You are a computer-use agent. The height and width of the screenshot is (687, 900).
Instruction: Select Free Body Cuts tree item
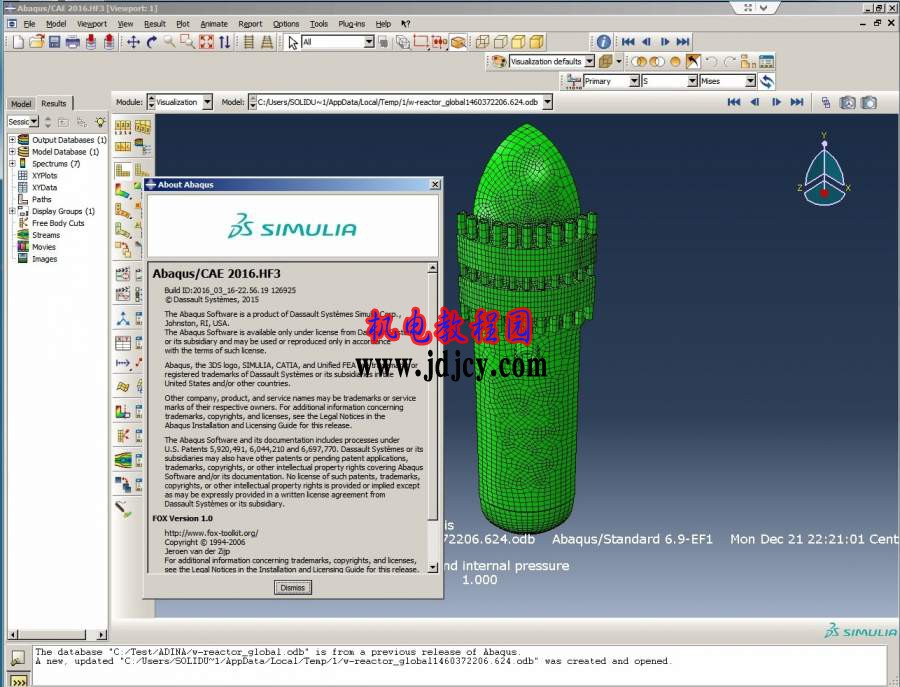click(58, 223)
